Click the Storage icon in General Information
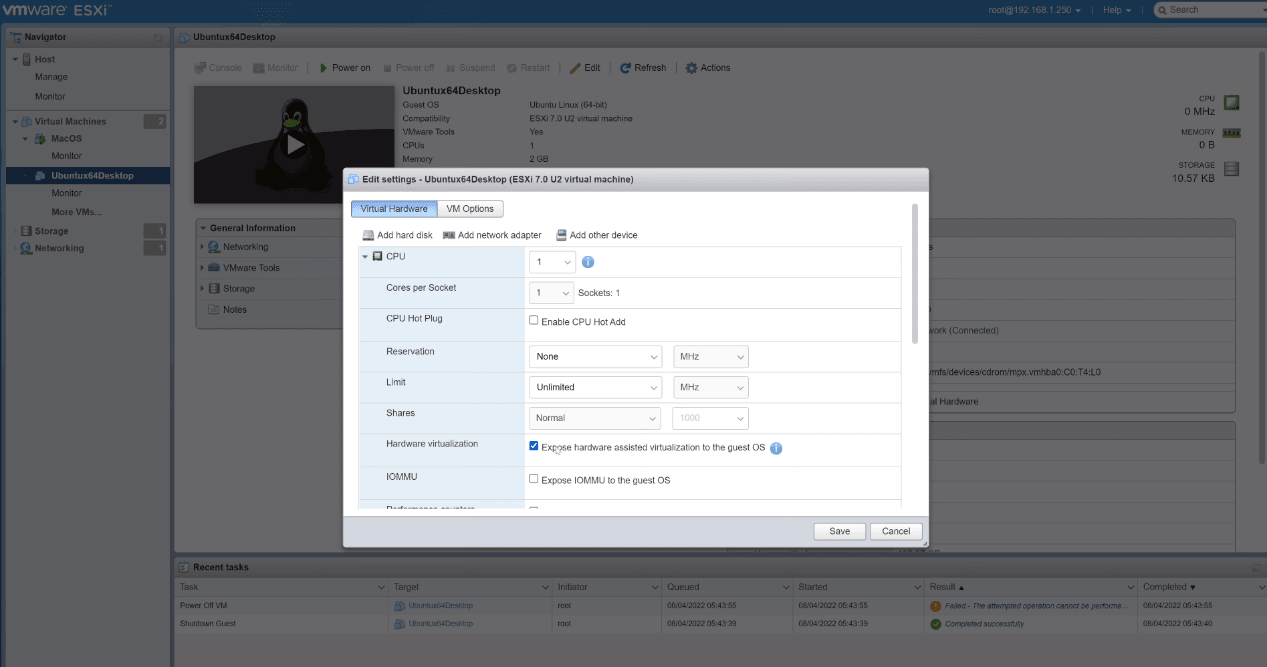 pyautogui.click(x=214, y=289)
